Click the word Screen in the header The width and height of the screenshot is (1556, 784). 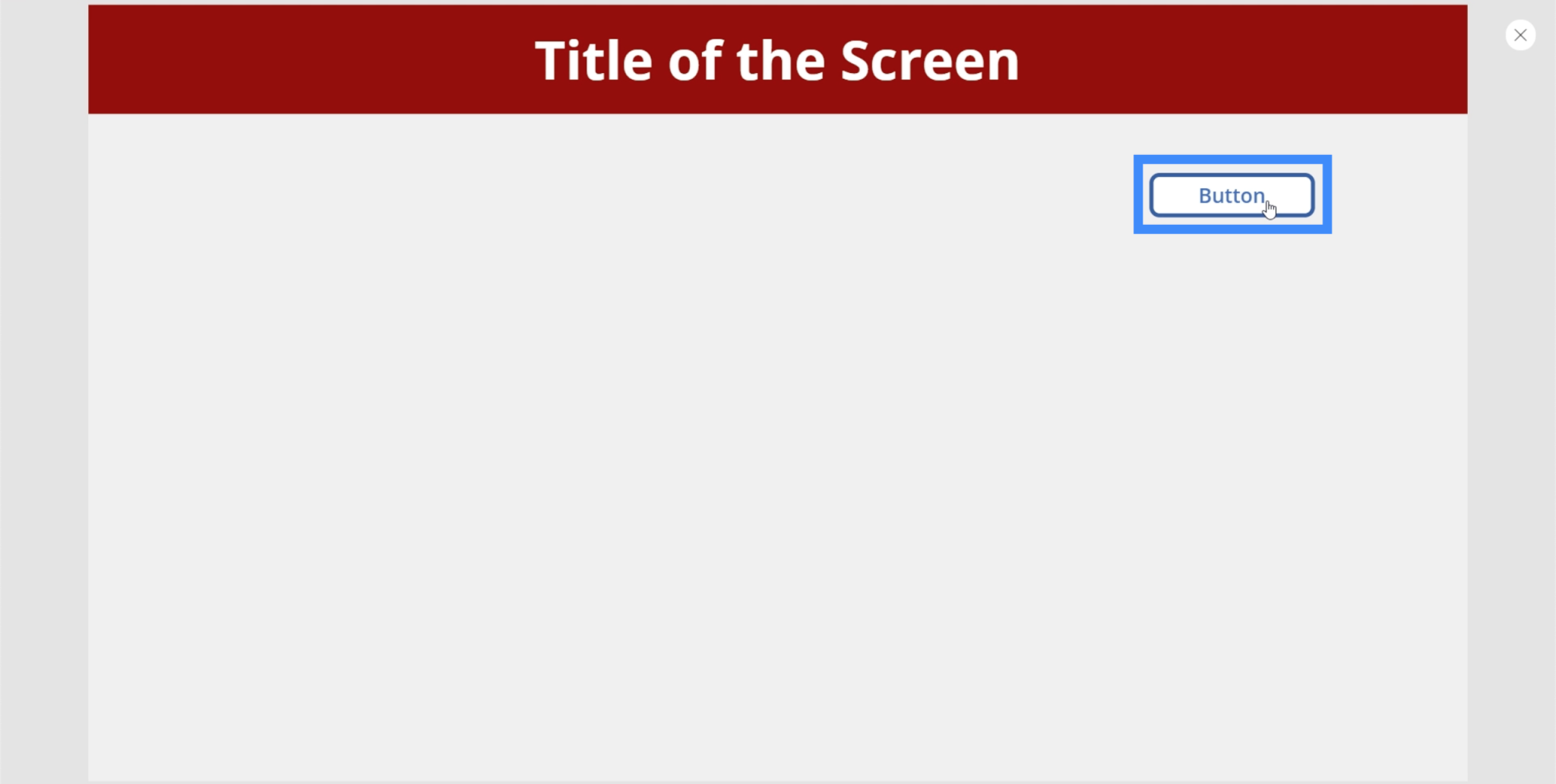pos(930,61)
